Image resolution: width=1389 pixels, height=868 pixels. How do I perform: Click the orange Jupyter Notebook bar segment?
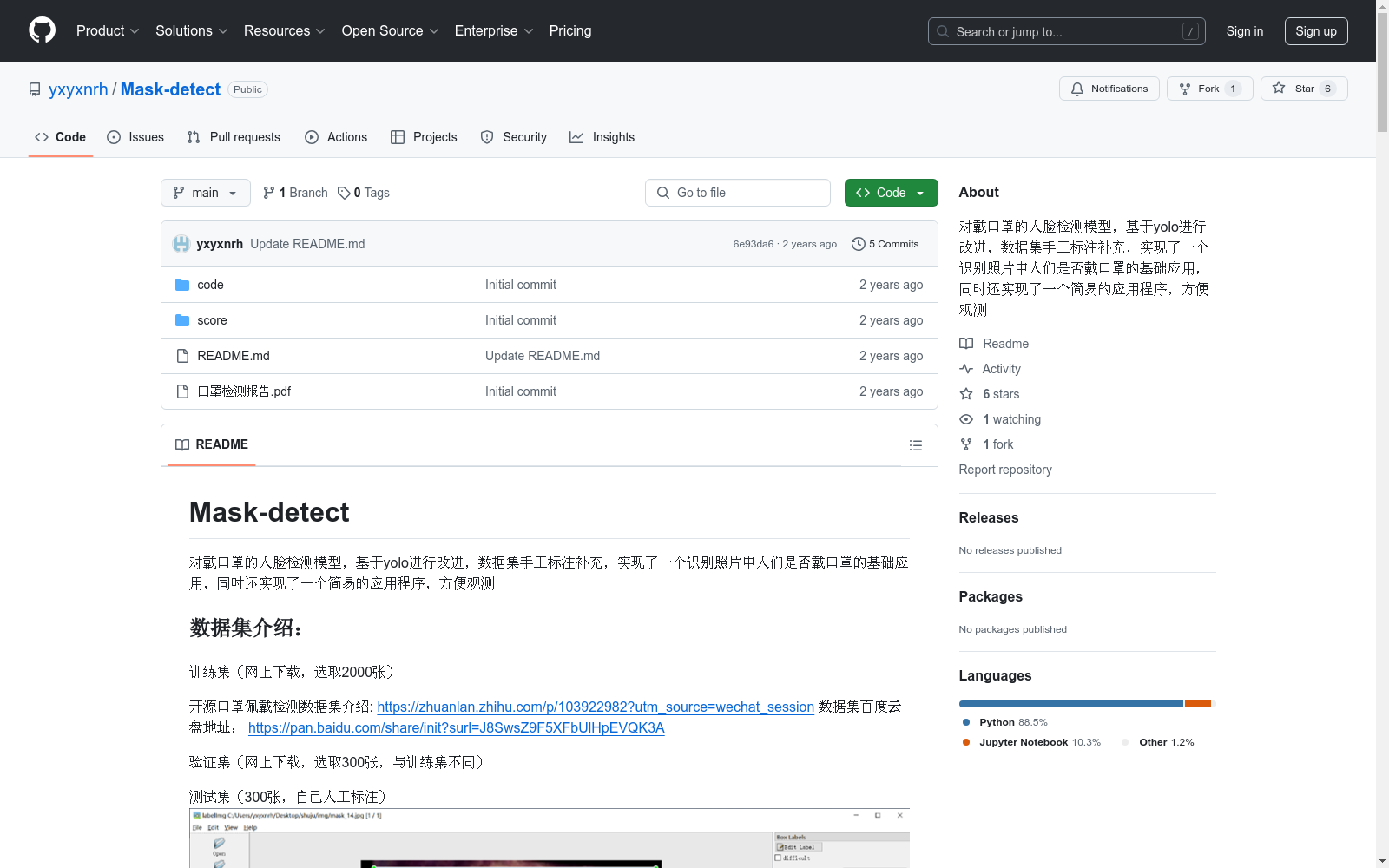click(1198, 704)
